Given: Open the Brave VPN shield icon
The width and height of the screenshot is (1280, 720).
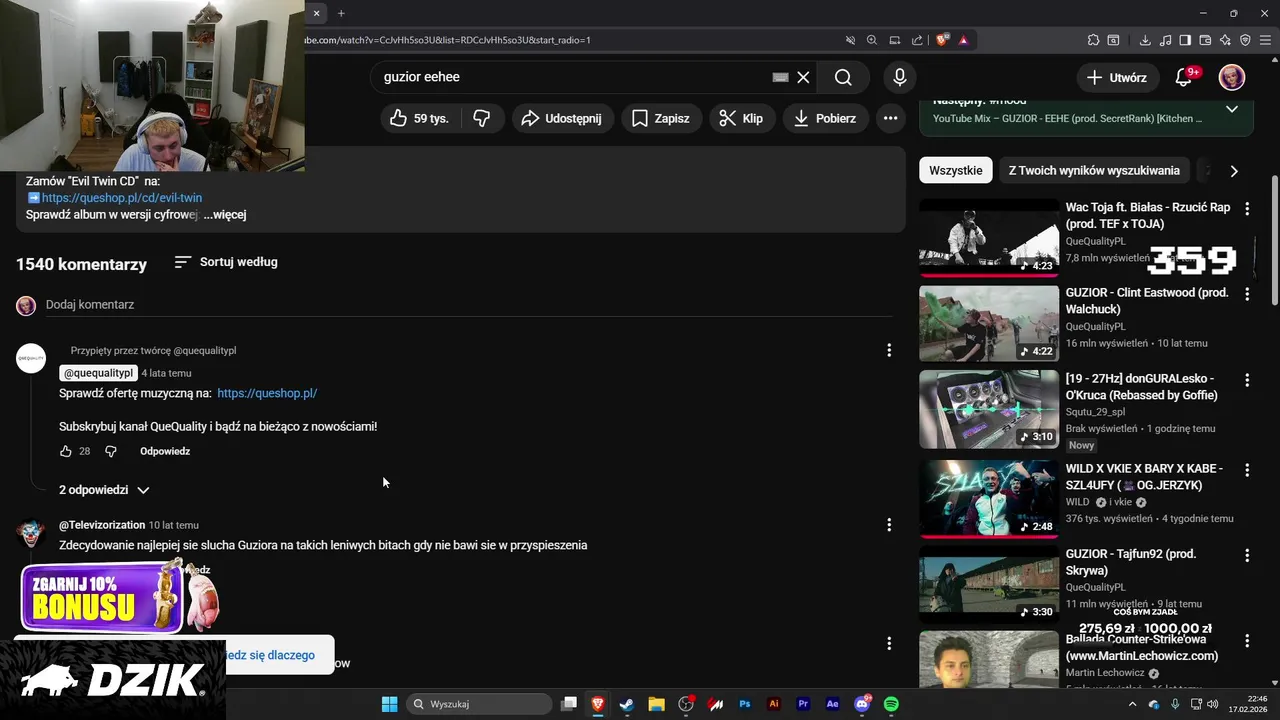Looking at the screenshot, I should coord(1245,40).
